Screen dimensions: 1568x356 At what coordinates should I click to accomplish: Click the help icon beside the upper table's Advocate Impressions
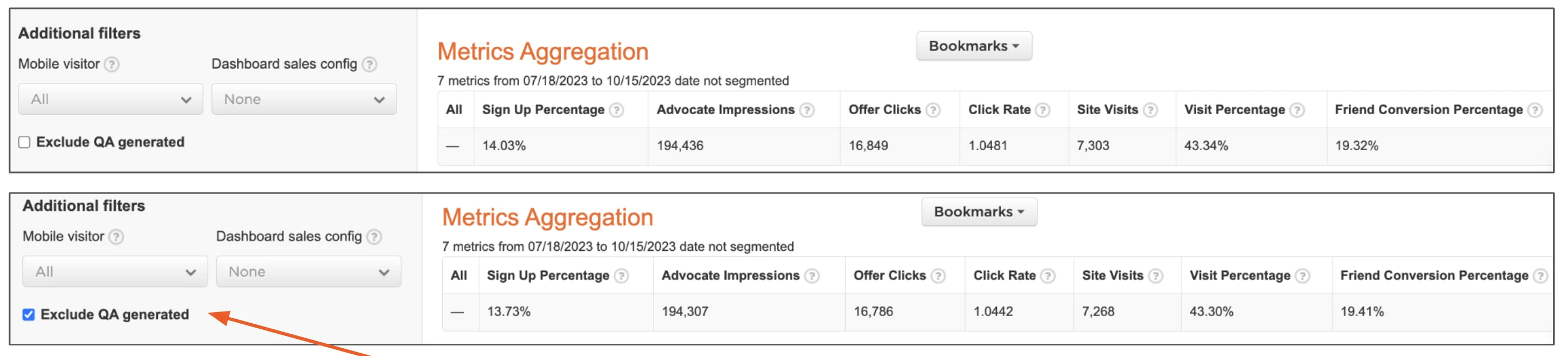click(x=807, y=110)
